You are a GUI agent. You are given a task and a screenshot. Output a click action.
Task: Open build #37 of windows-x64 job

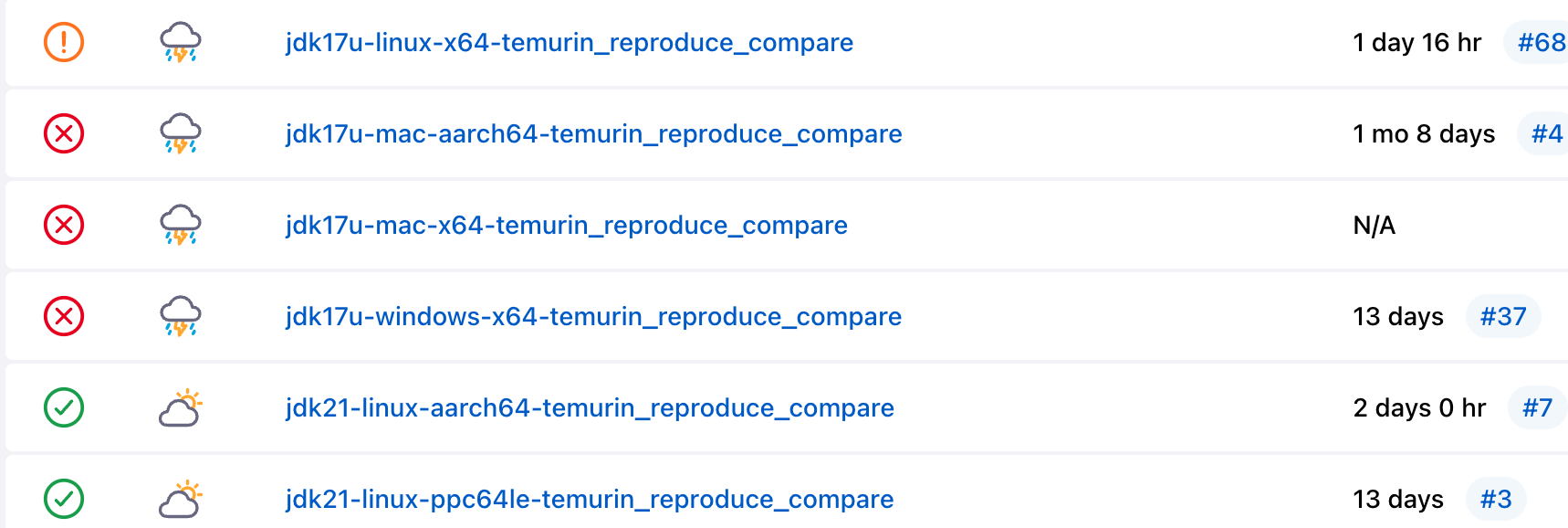1502,316
